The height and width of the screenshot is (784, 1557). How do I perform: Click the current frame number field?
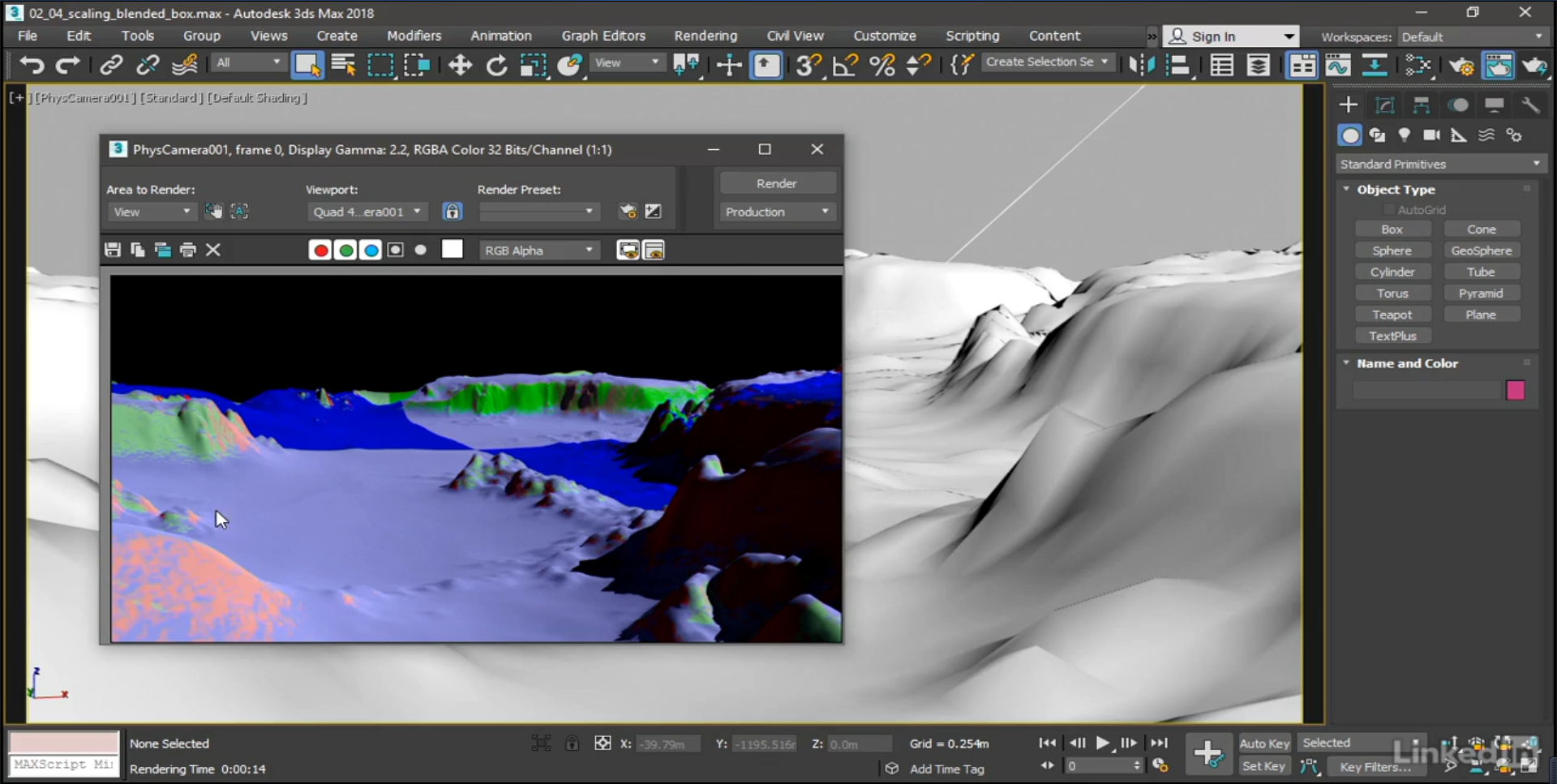click(x=1098, y=765)
